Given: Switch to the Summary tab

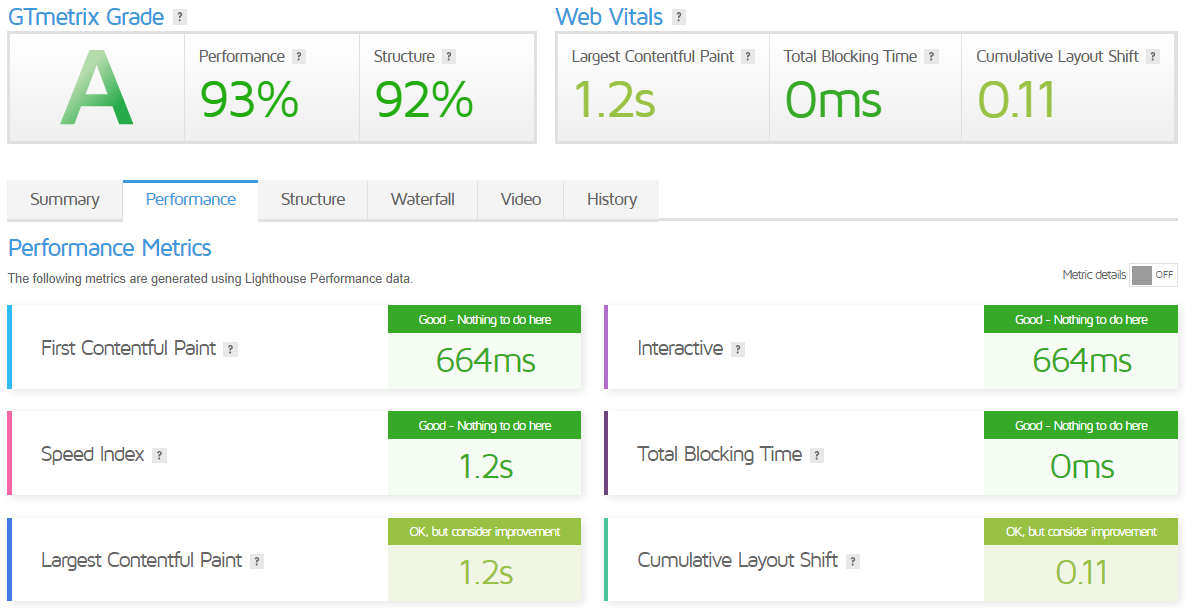Looking at the screenshot, I should (64, 200).
